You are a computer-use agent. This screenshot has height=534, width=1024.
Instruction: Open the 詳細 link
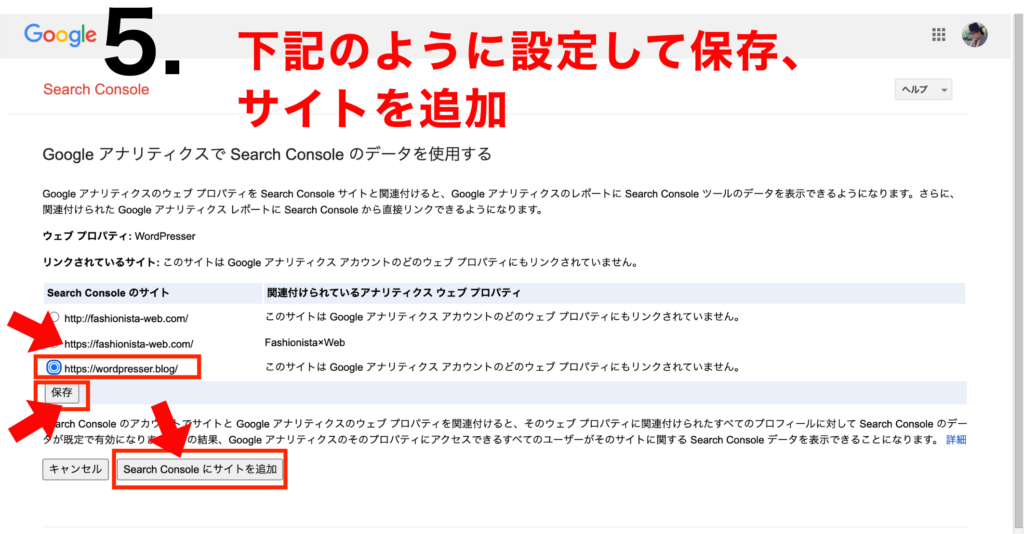[x=955, y=440]
